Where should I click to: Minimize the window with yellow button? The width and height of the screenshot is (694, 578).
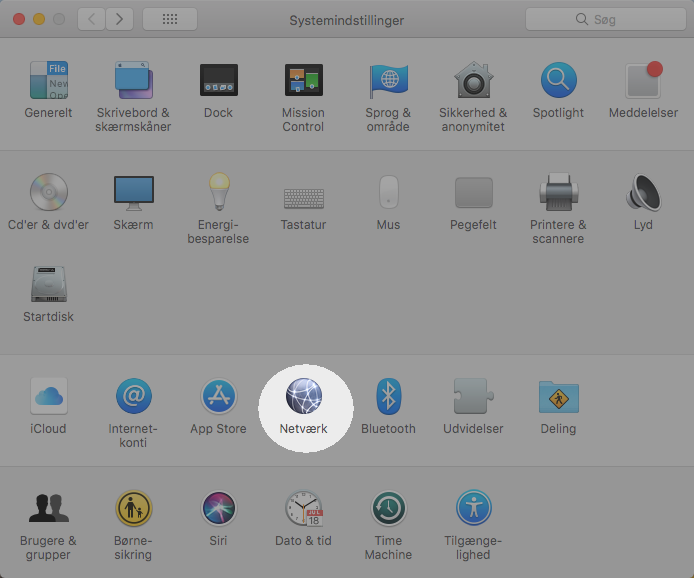(39, 19)
